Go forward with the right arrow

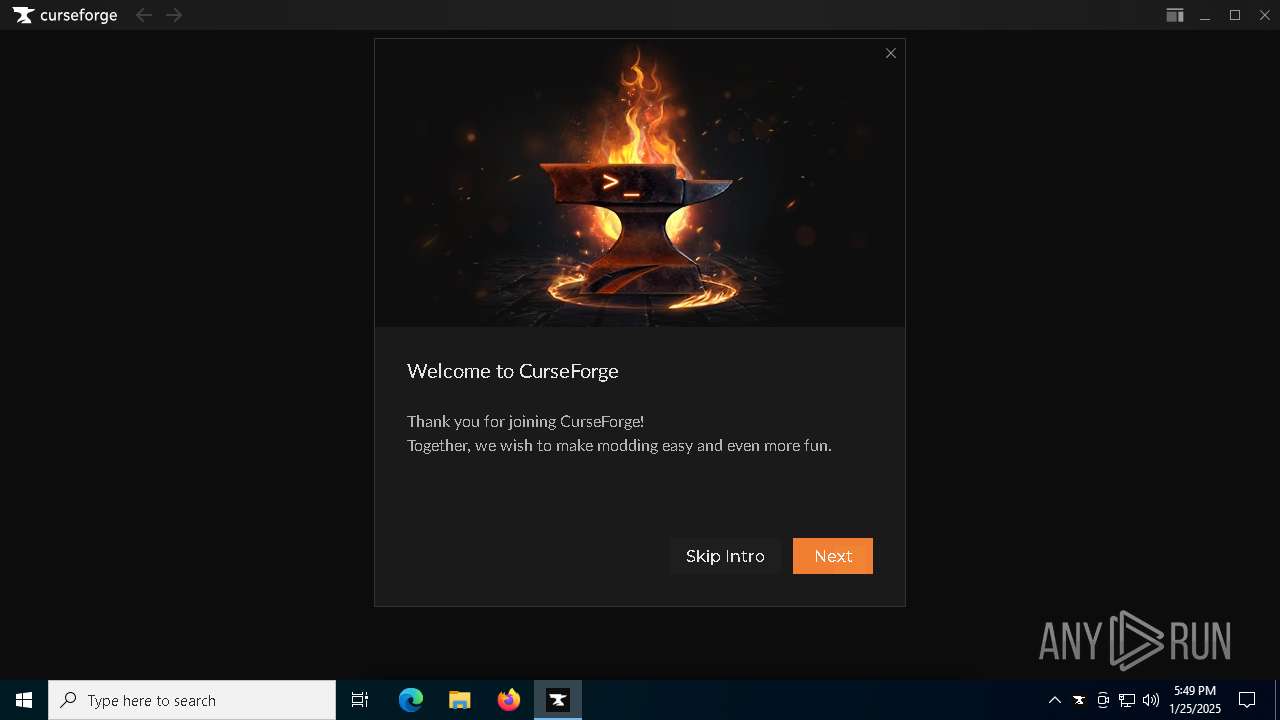pyautogui.click(x=174, y=15)
